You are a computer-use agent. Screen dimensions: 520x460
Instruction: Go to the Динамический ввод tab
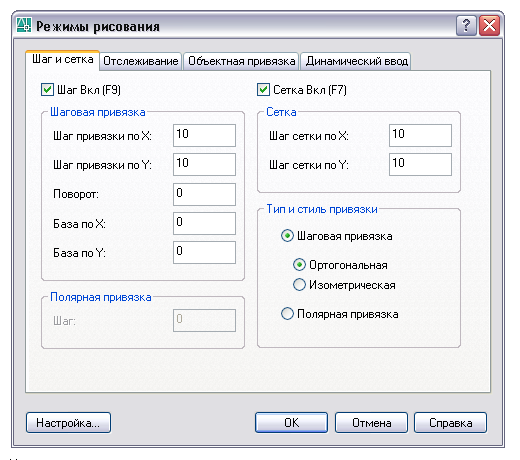tap(356, 61)
